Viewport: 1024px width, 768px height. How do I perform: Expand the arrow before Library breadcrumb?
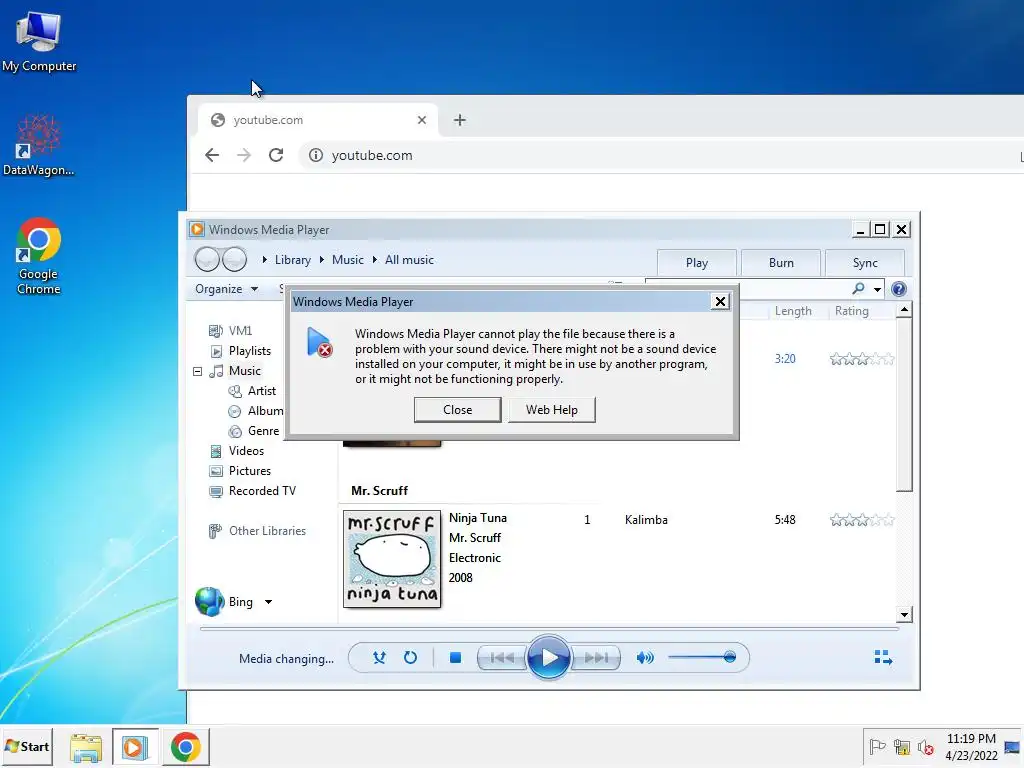[x=264, y=260]
